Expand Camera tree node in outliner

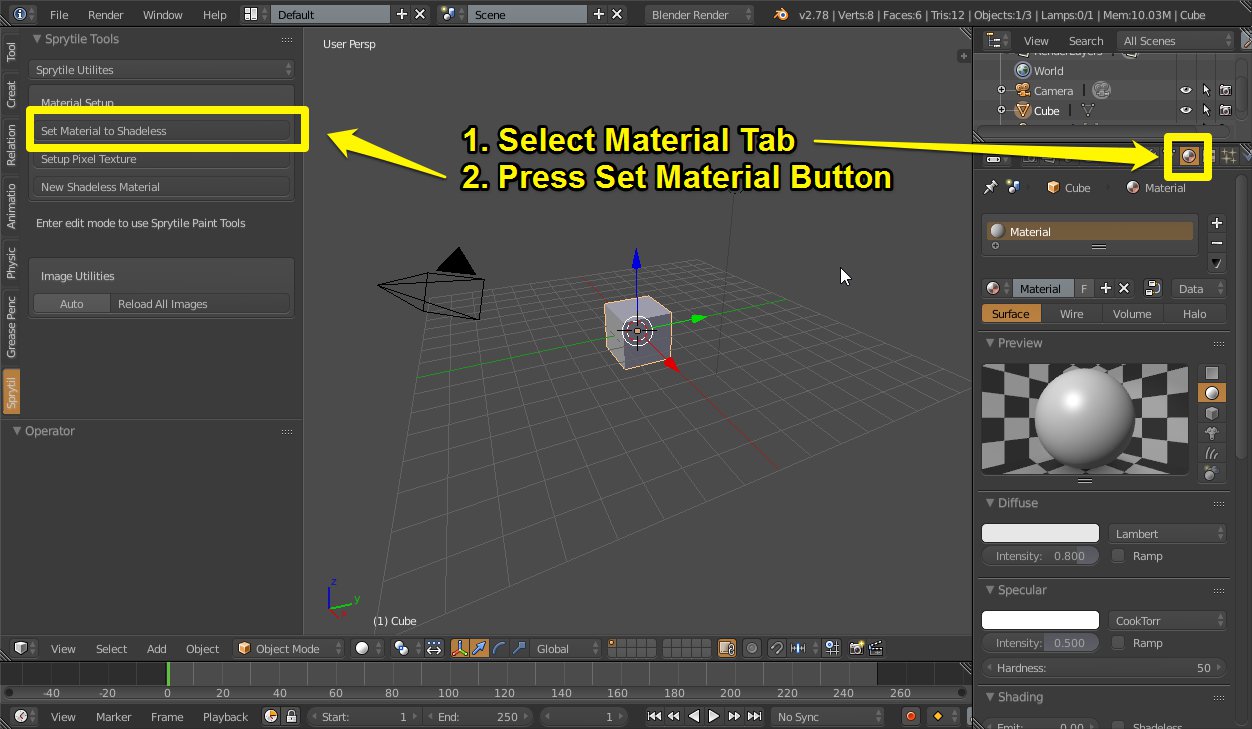coord(1001,91)
